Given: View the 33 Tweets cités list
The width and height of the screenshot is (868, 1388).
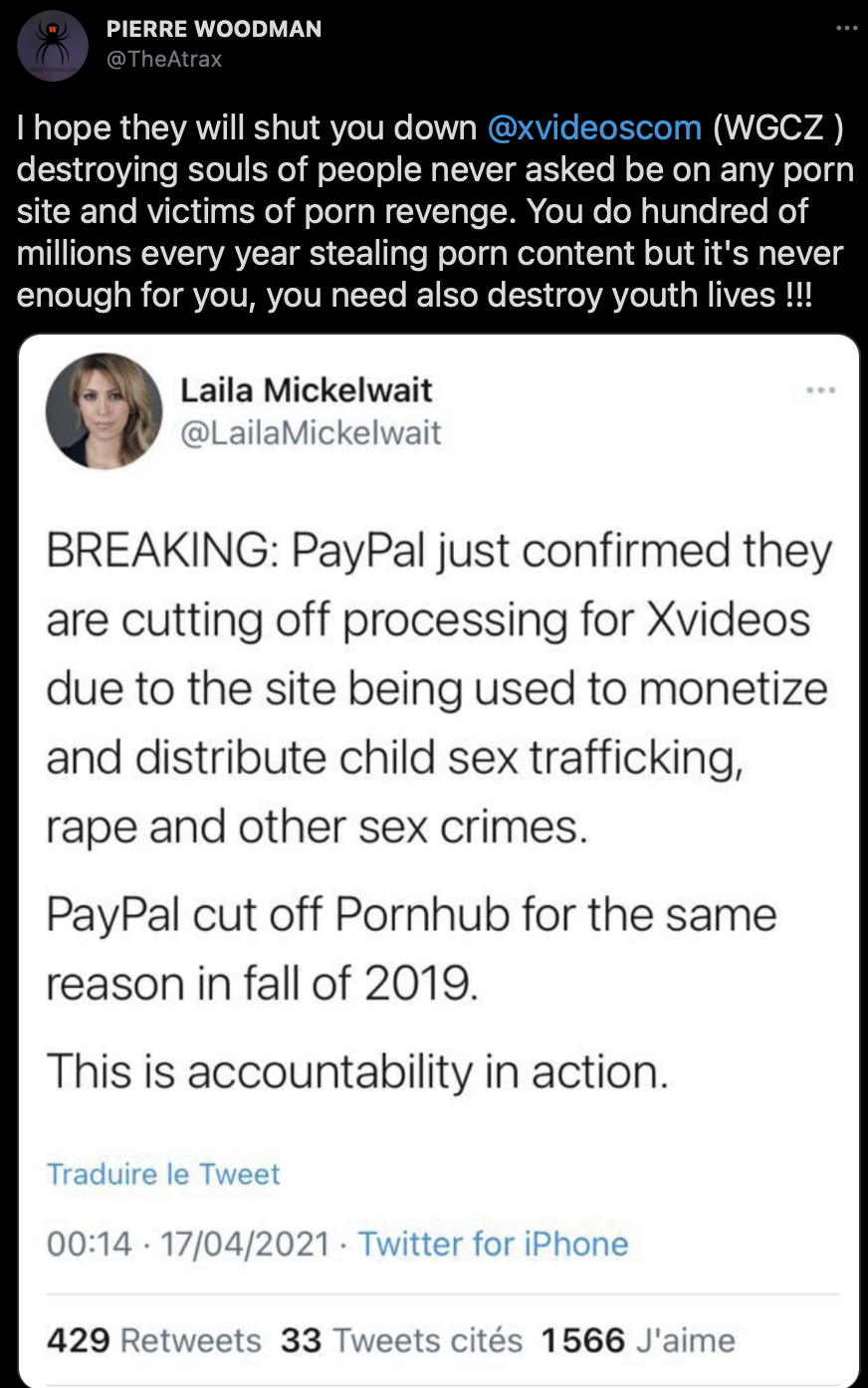Looking at the screenshot, I should (x=400, y=1340).
